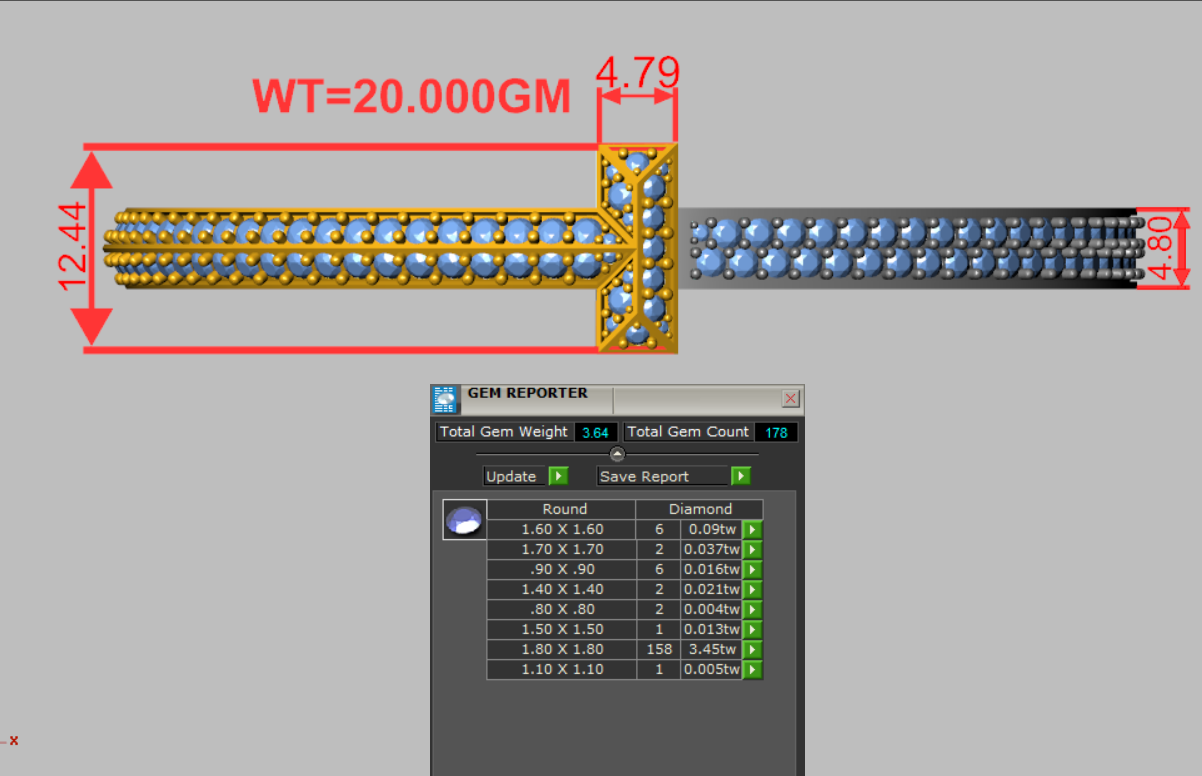Click green arrow for 1.60 X 1.60 row
This screenshot has height=776, width=1202.
pos(752,529)
